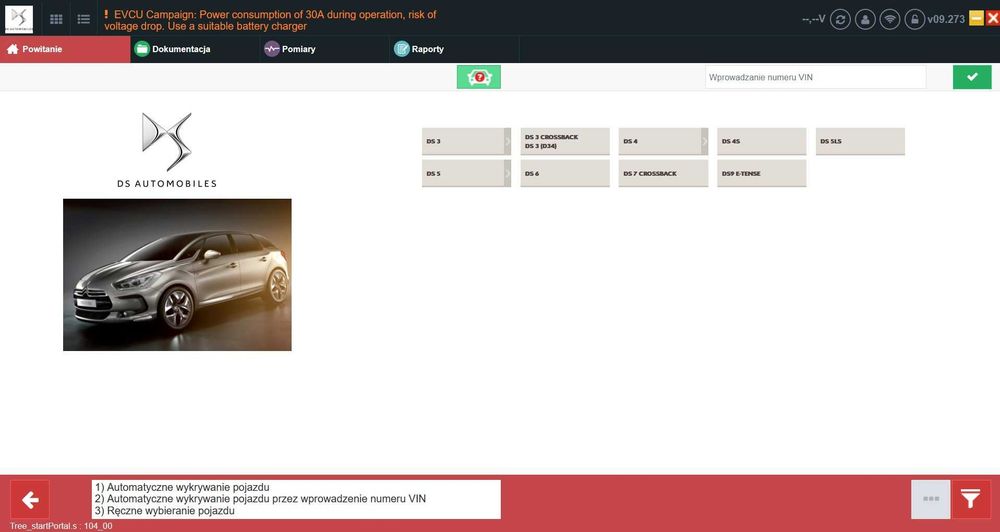This screenshot has width=1000, height=532.
Task: Click the DS 5 car photo thumbnail
Action: pyautogui.click(x=177, y=275)
